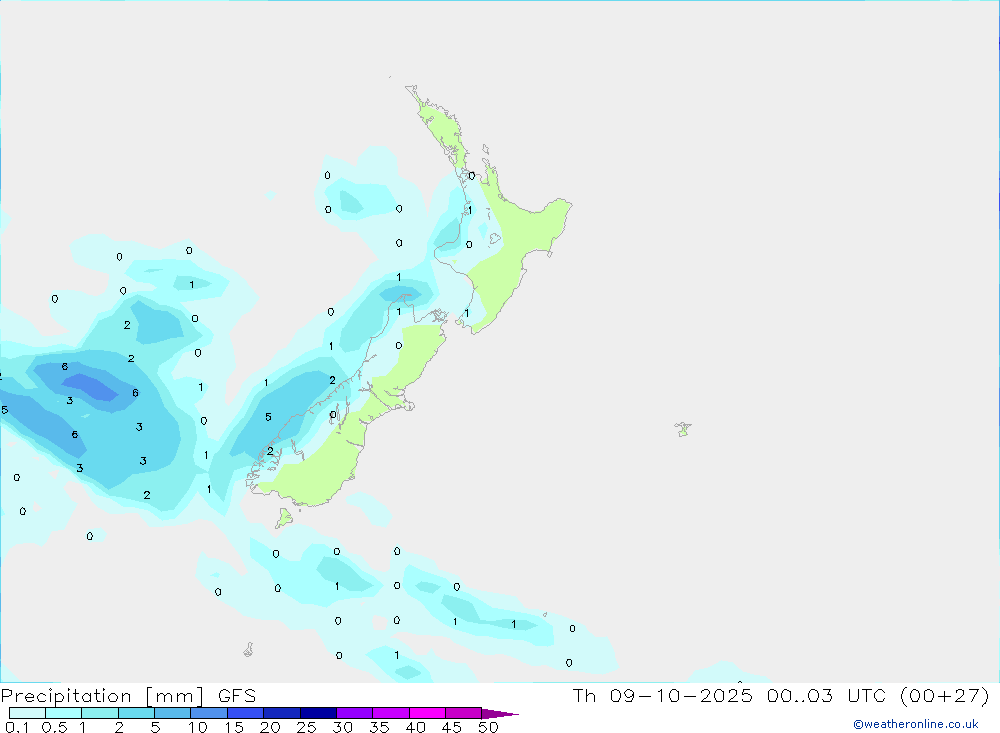Click the '0.1' legend scale label
The height and width of the screenshot is (733, 1000).
17,727
